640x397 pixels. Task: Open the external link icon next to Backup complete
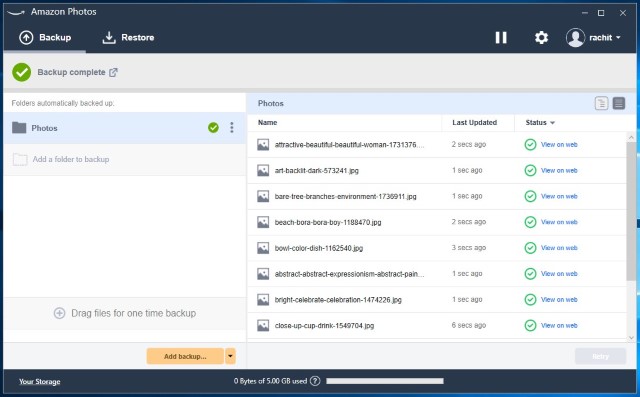(x=113, y=72)
